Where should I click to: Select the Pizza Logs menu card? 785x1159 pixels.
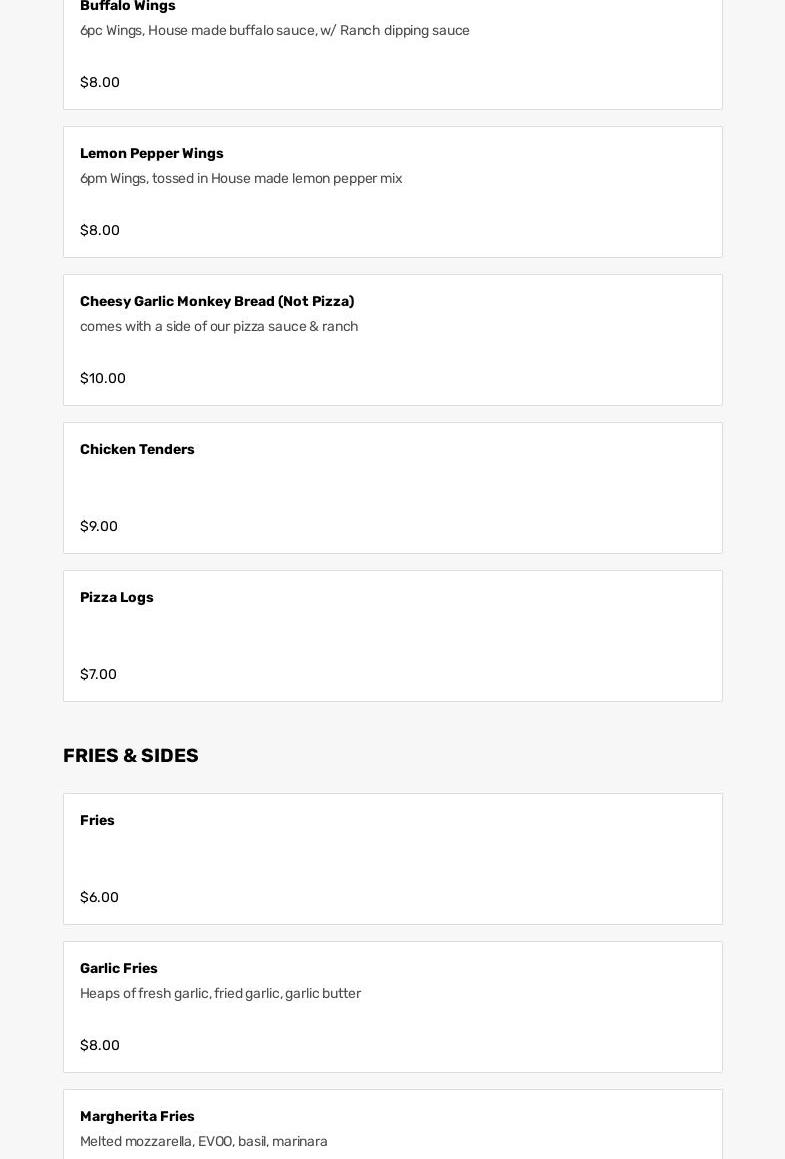(392, 636)
